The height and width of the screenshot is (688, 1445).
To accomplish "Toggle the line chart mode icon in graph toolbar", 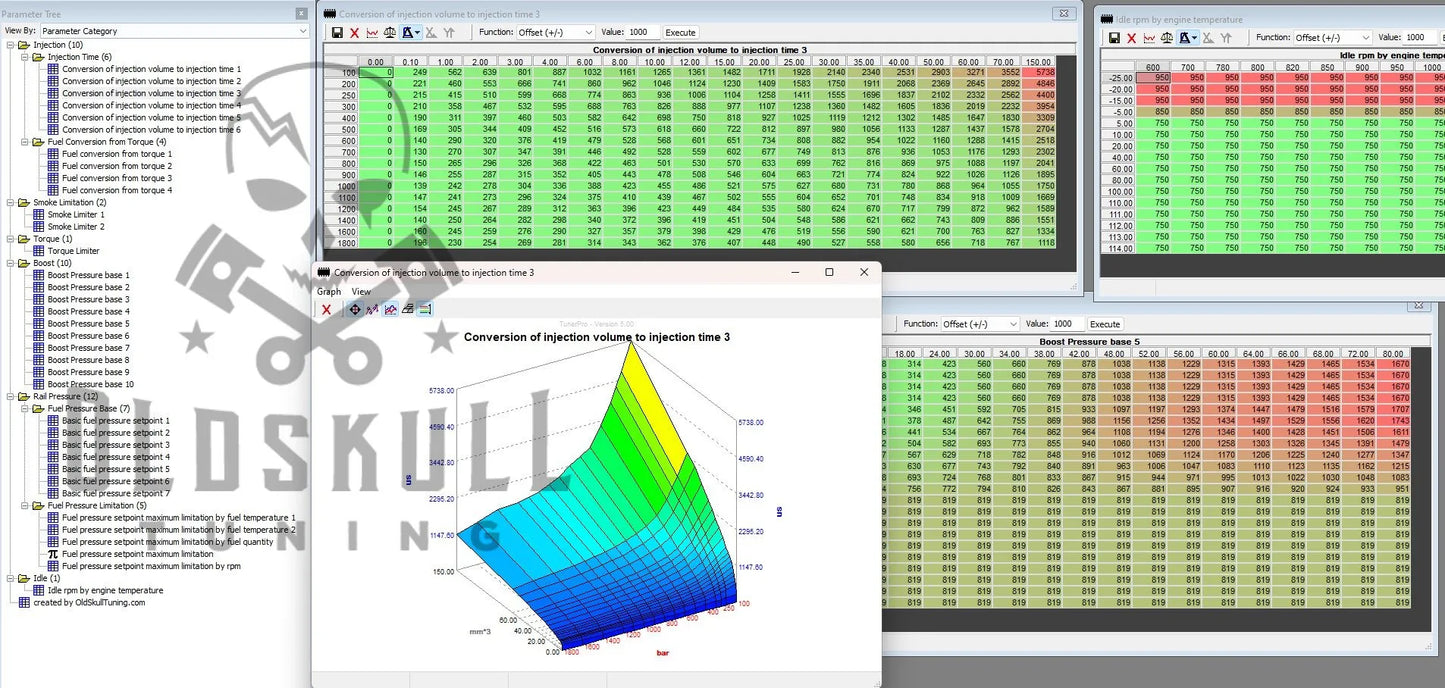I will coord(390,310).
